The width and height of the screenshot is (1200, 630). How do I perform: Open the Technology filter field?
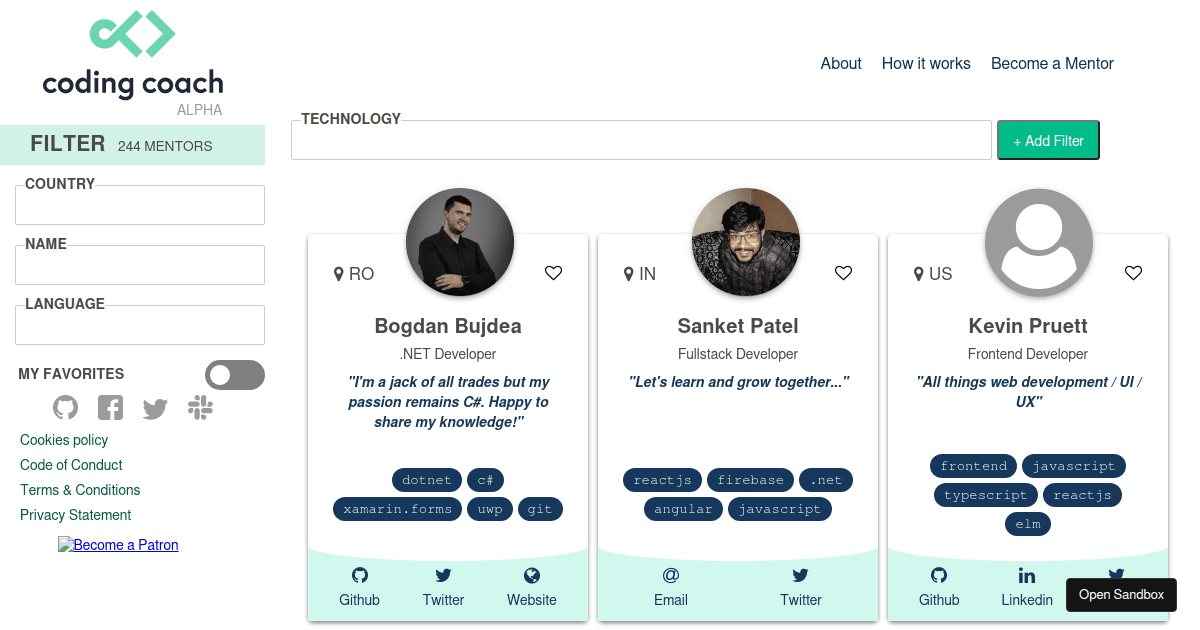[640, 140]
